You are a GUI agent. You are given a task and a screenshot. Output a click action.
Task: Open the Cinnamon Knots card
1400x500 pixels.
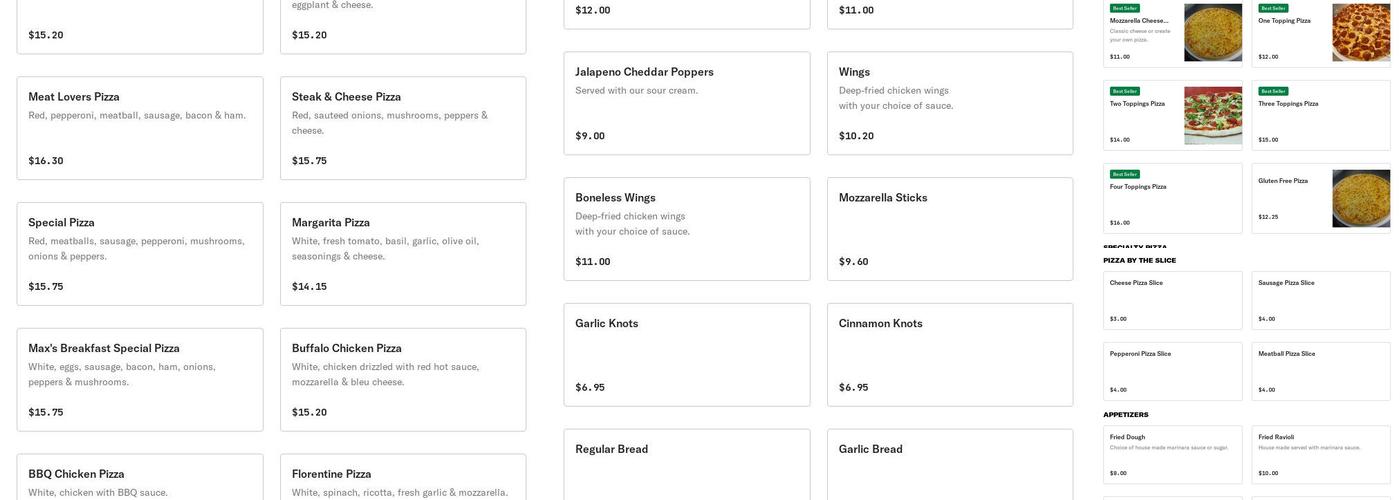tap(950, 355)
